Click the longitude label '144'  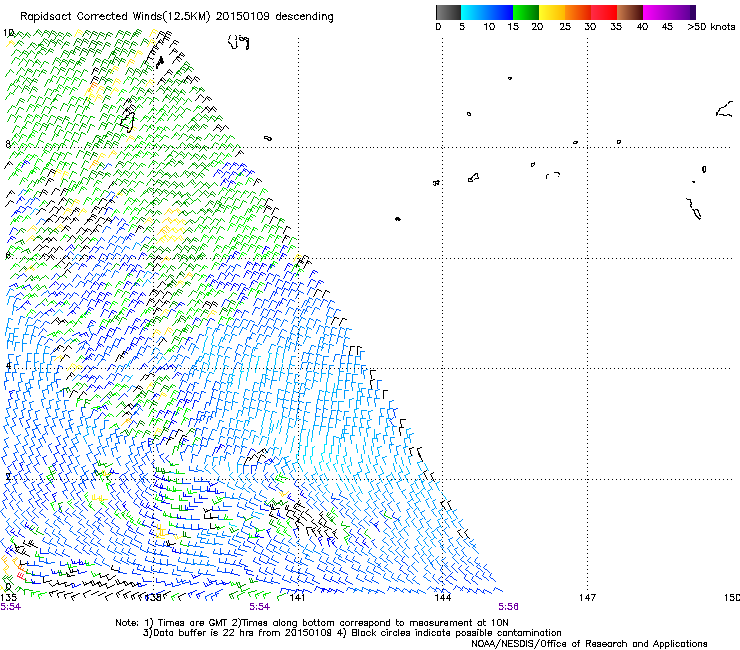pos(442,598)
